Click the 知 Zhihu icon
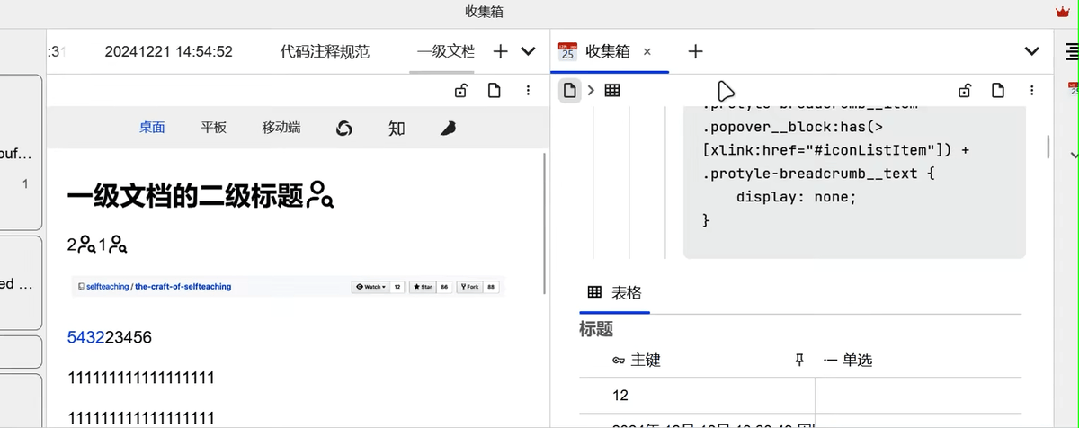Image resolution: width=1079 pixels, height=428 pixels. point(396,128)
